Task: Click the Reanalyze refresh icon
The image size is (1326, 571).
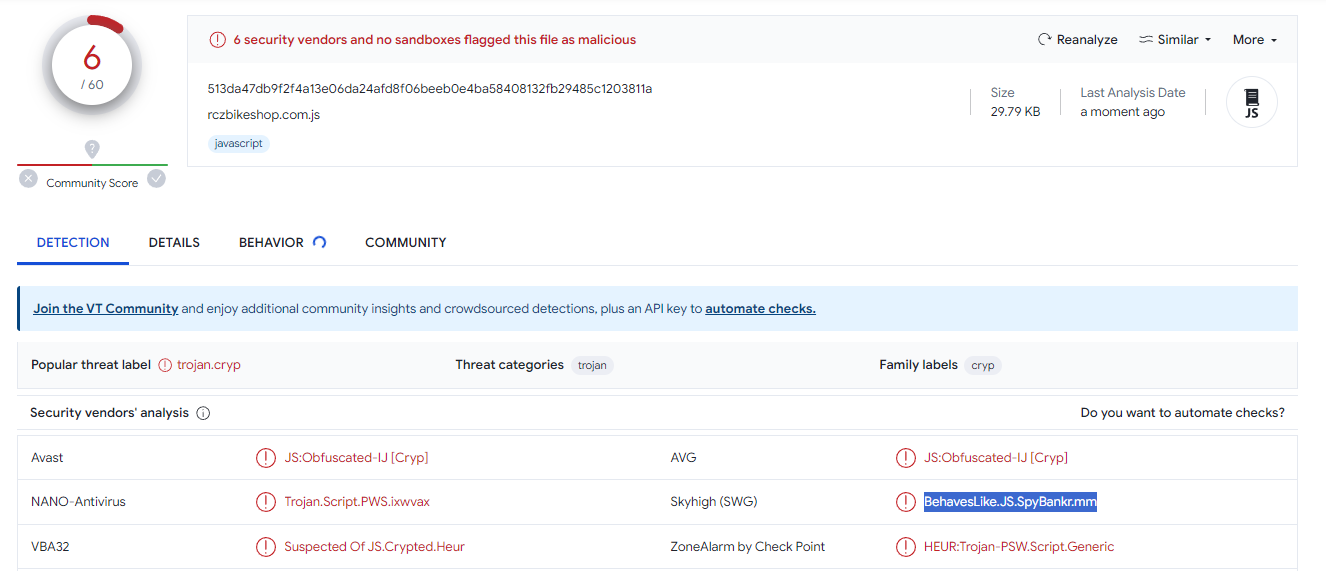Action: click(x=1045, y=40)
